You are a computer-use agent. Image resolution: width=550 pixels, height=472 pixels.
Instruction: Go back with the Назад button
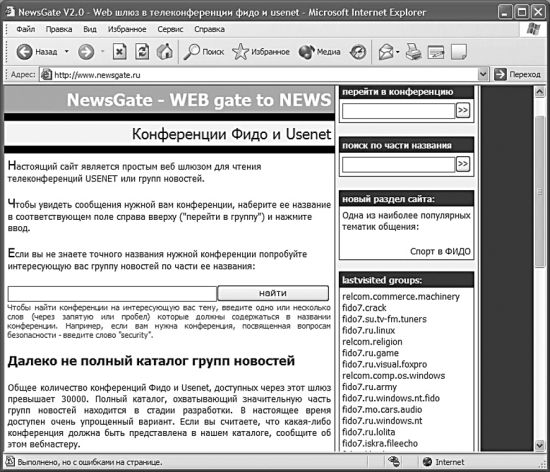pos(37,52)
